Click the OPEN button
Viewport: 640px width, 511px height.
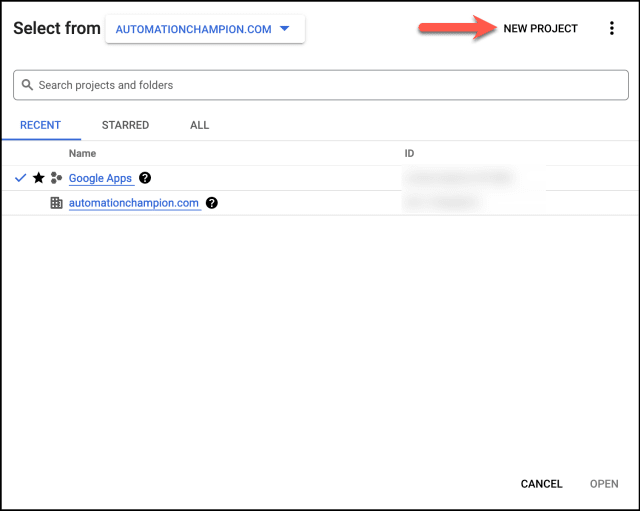tap(604, 484)
